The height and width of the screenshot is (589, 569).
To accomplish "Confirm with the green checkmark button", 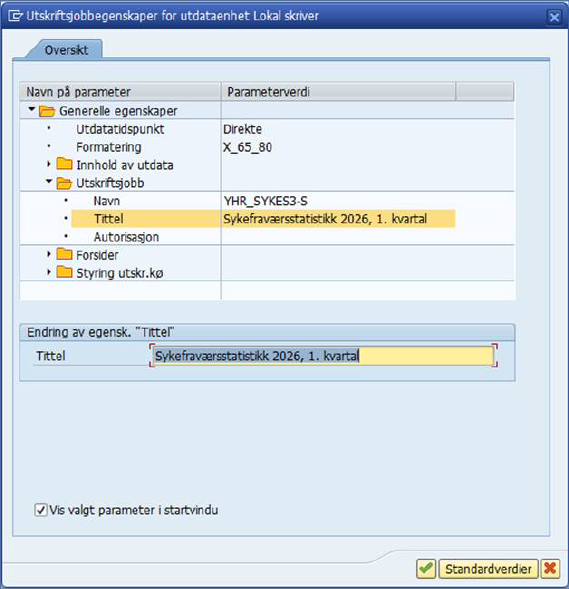I will pyautogui.click(x=426, y=568).
